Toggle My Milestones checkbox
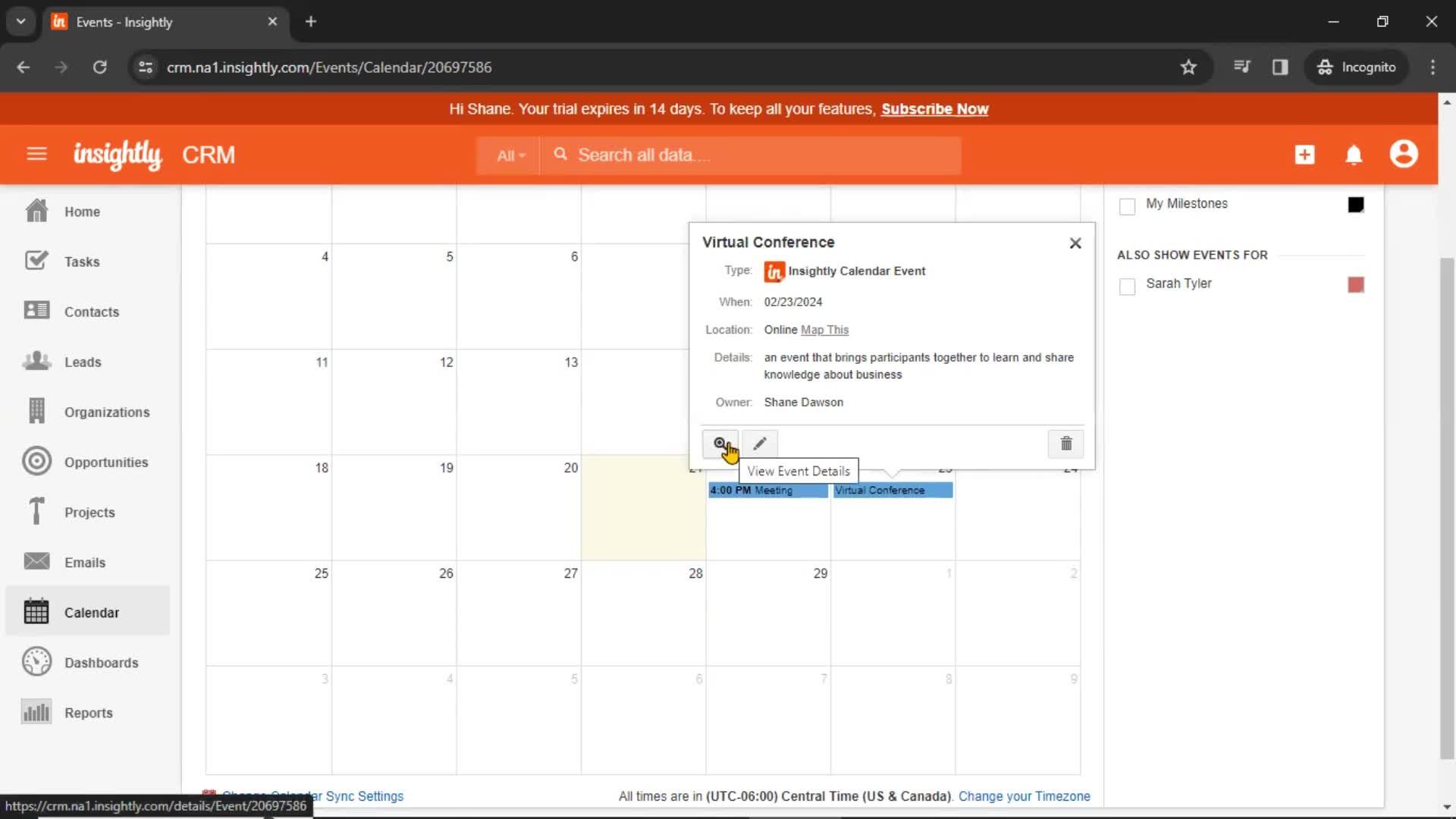 pyautogui.click(x=1126, y=205)
